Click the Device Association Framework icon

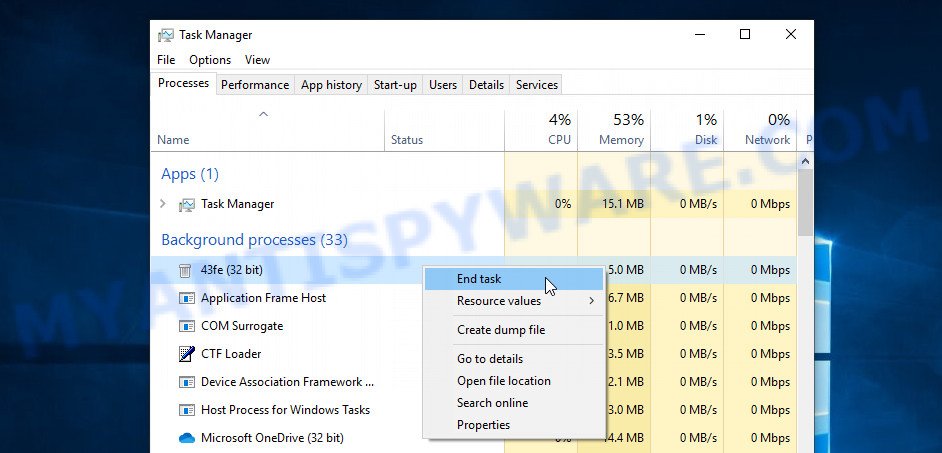tap(187, 382)
